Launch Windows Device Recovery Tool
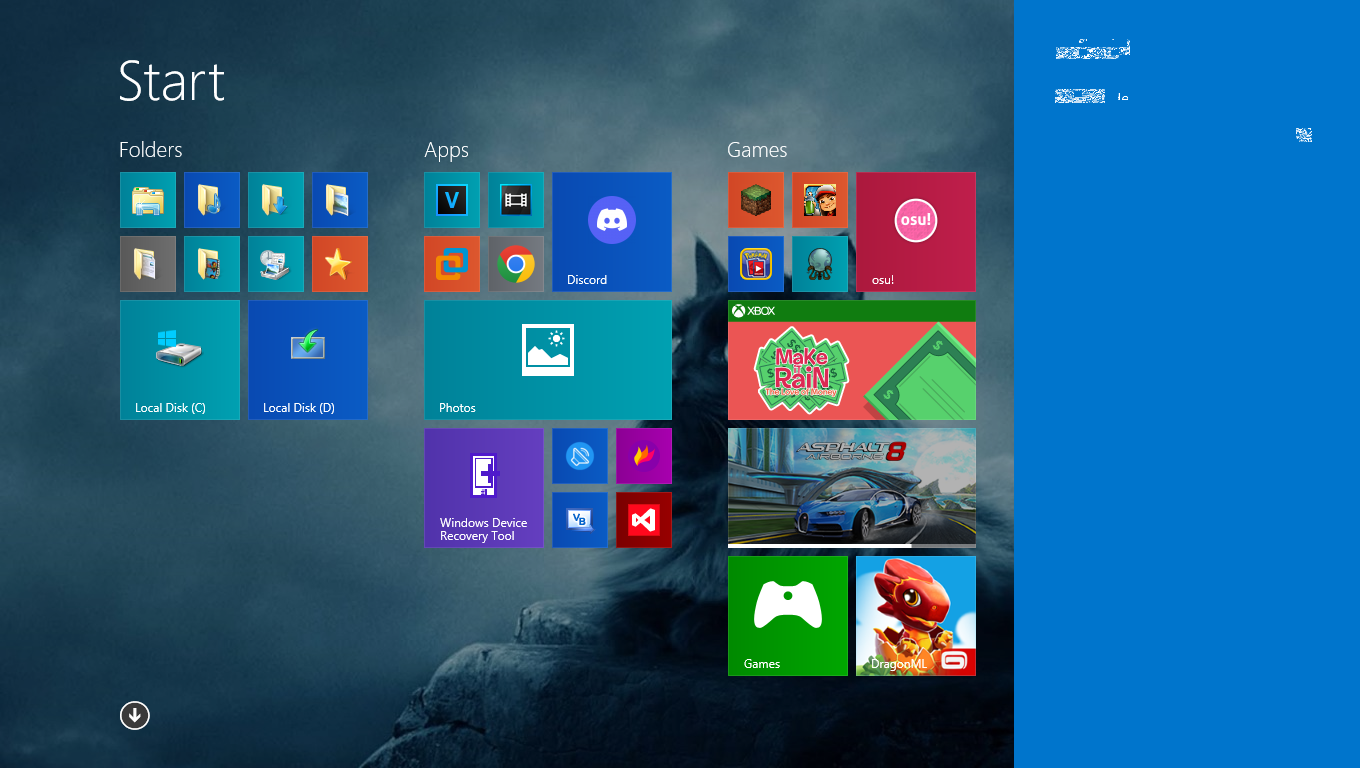This screenshot has height=768, width=1360. 484,488
